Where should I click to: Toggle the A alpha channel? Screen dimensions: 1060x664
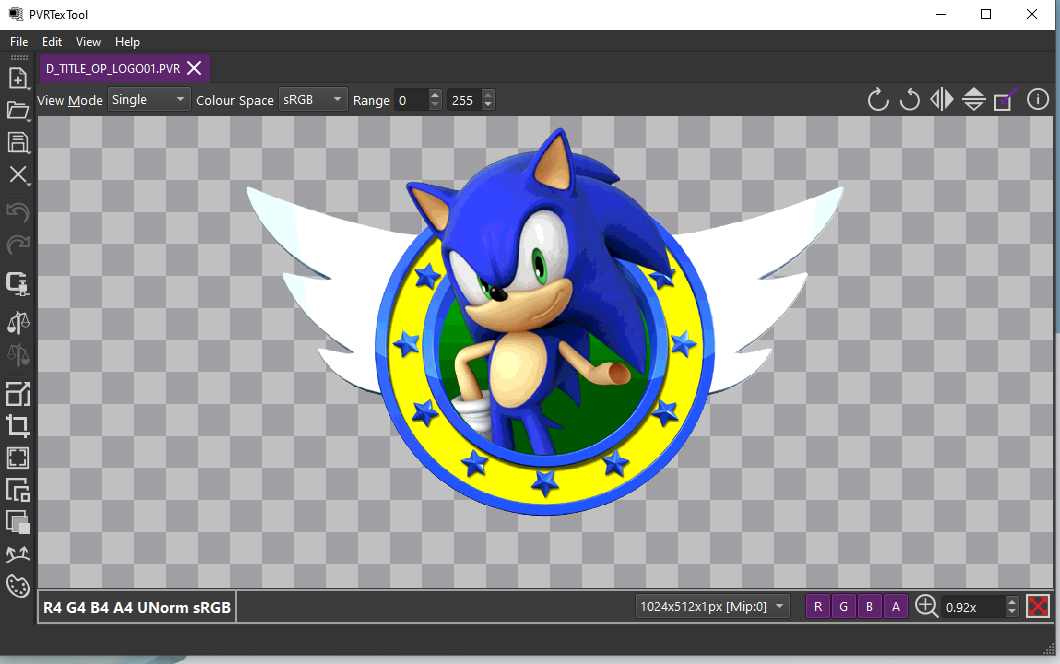[896, 606]
